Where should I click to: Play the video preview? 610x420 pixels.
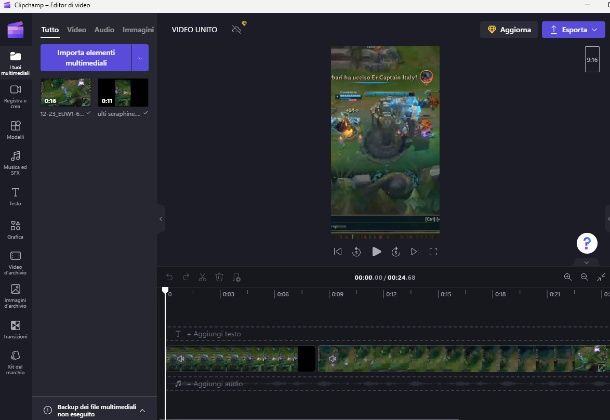coord(376,252)
